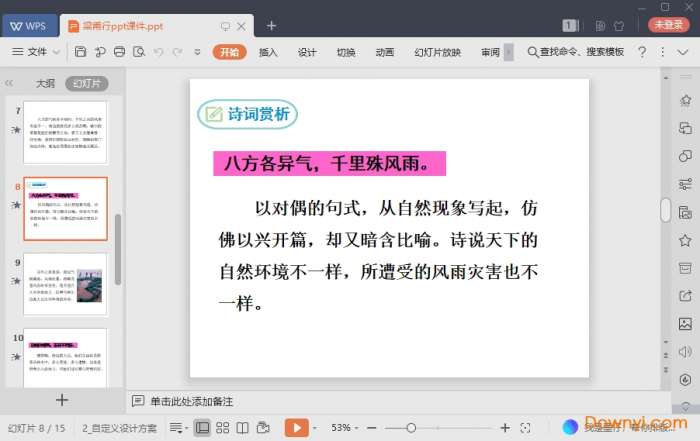Click the main editing area scrollbar handle

coord(665,210)
